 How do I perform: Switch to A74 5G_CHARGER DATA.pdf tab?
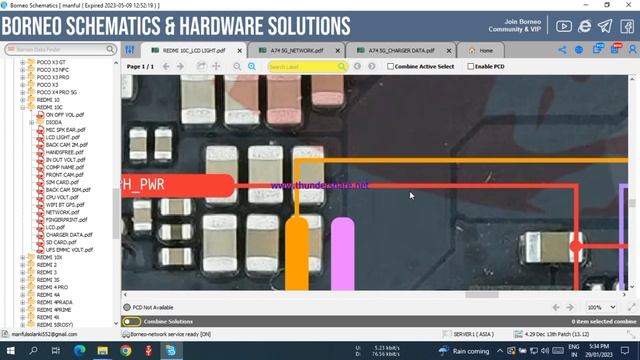401,51
